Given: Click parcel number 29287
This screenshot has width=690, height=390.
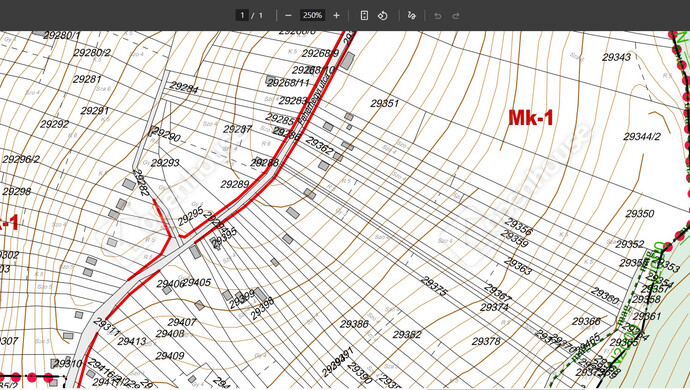Looking at the screenshot, I should (x=238, y=129).
